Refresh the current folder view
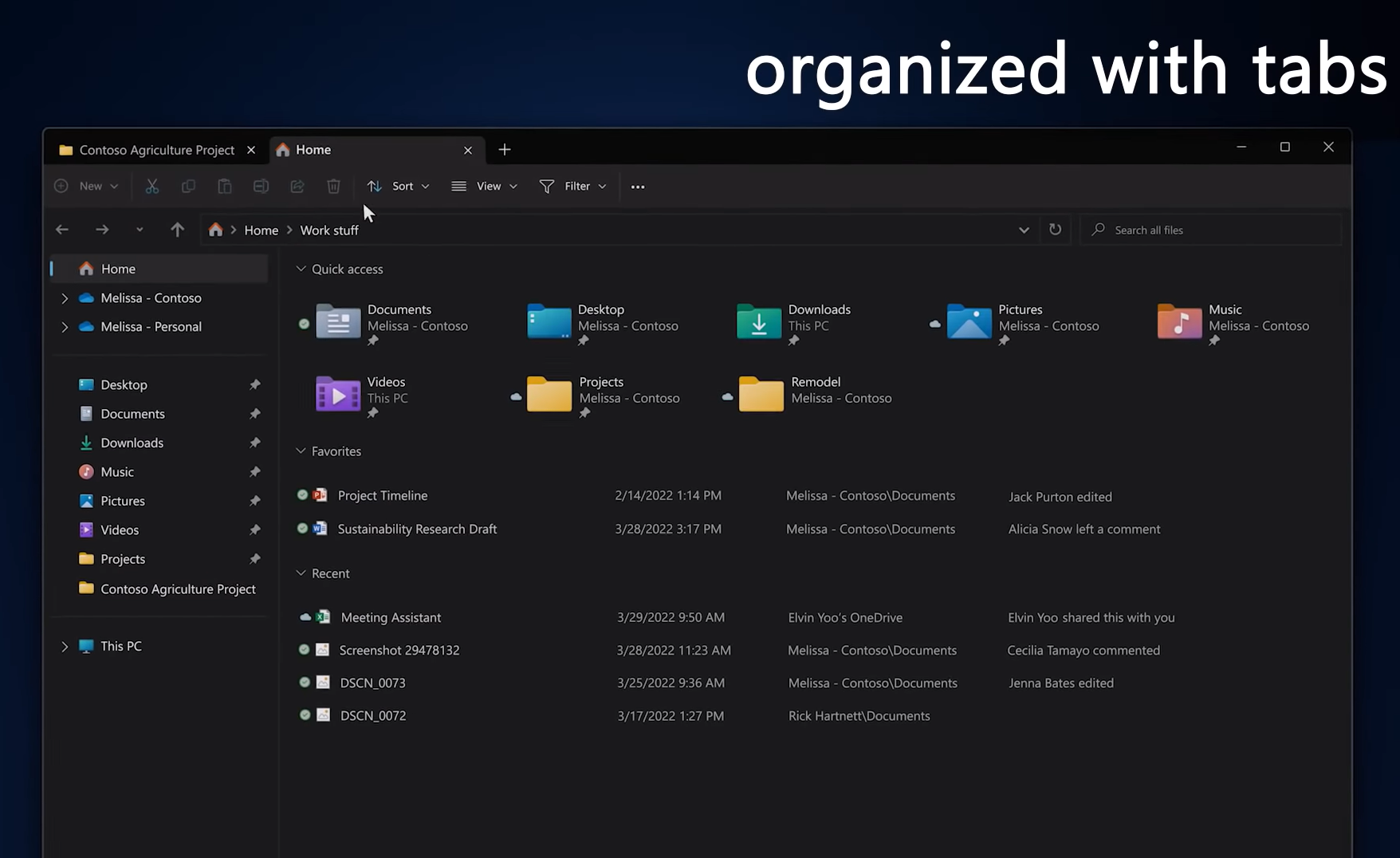 [x=1055, y=230]
